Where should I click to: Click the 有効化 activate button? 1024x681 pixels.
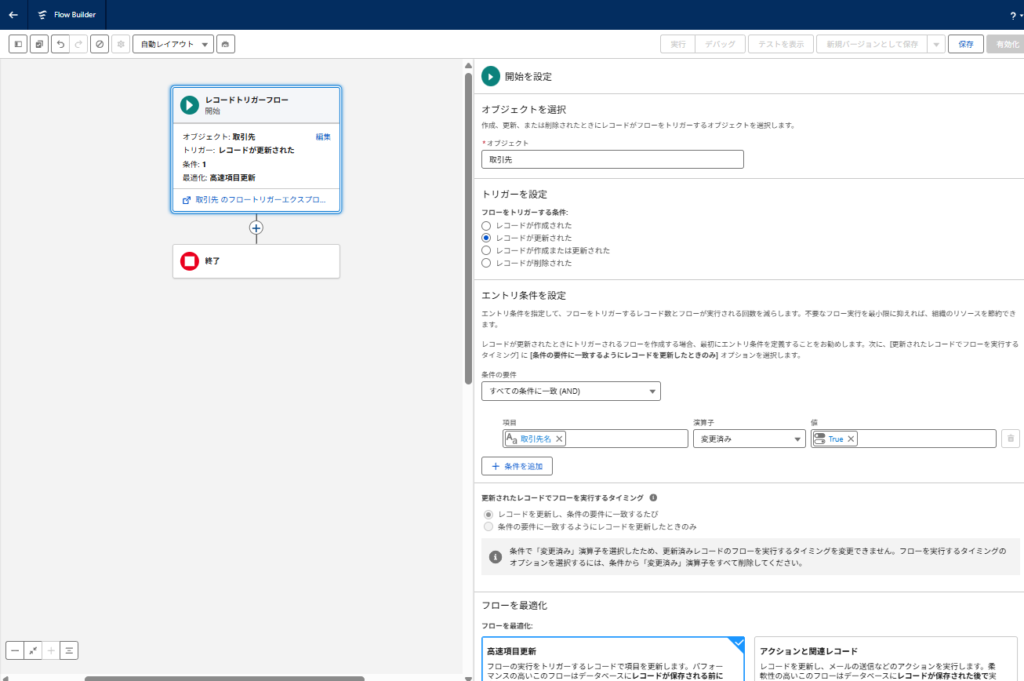(1006, 44)
